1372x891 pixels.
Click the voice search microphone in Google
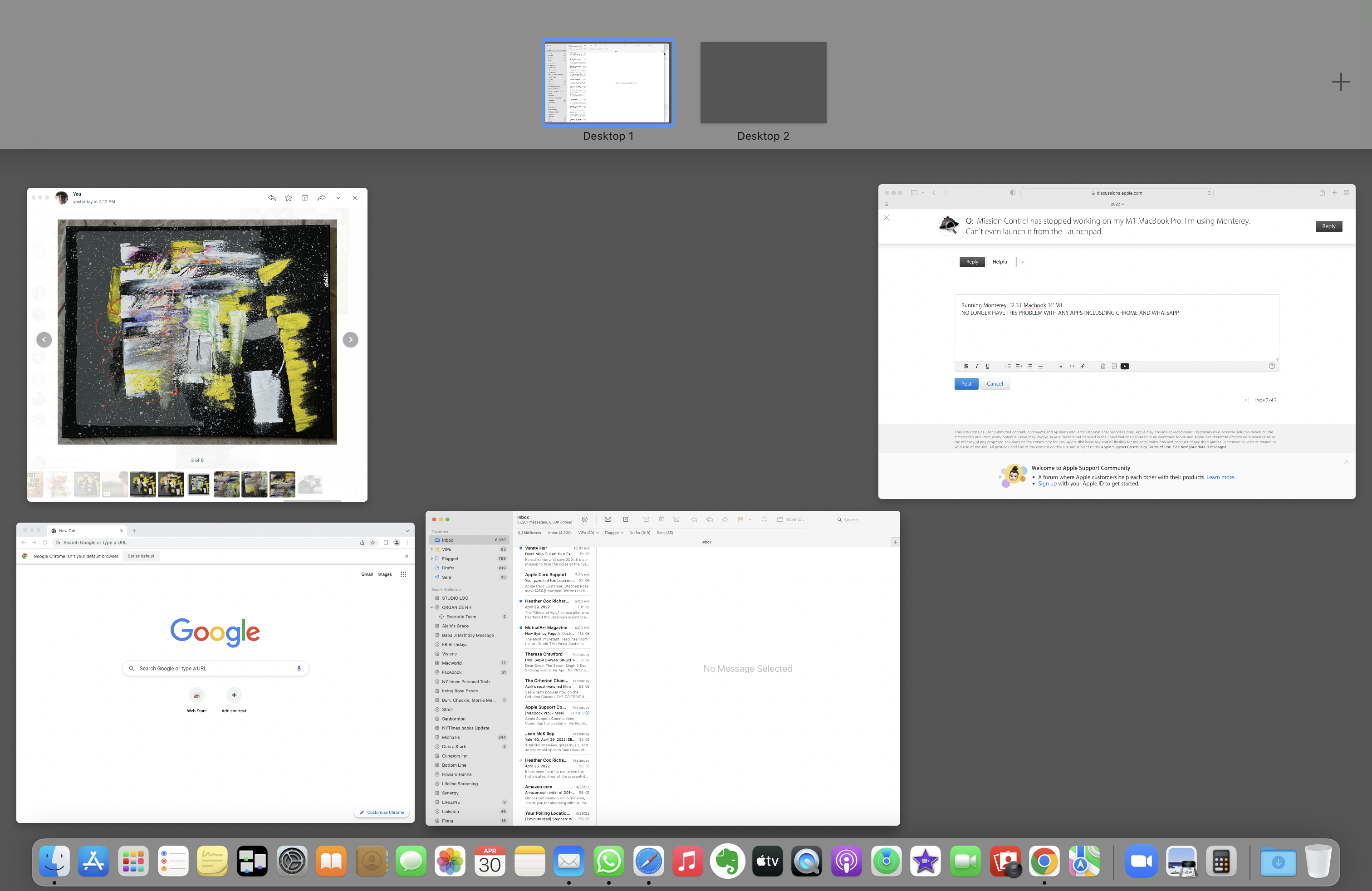(299, 669)
